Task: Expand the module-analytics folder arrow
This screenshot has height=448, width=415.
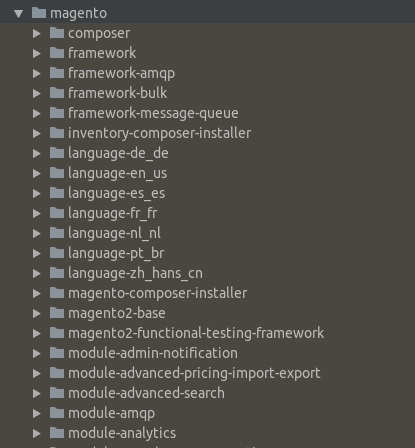Action: click(37, 433)
